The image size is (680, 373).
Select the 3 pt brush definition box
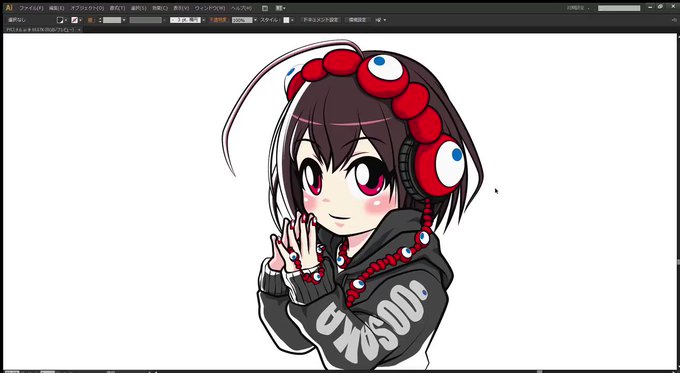pos(185,20)
